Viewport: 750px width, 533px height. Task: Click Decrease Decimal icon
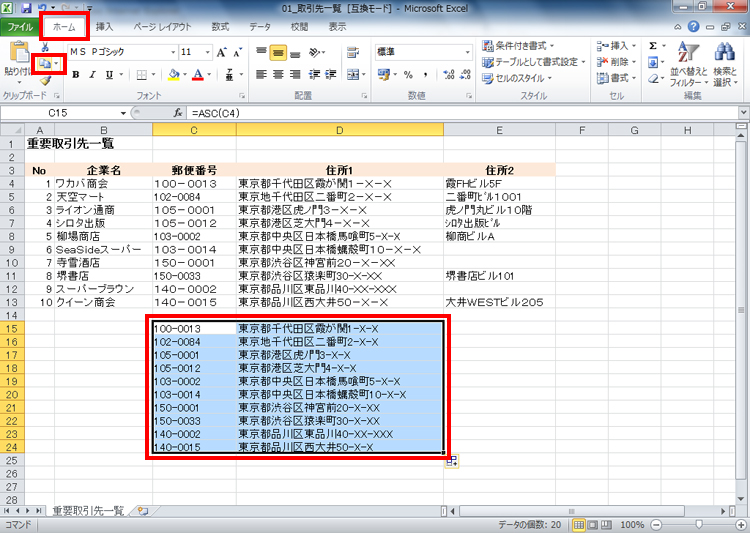465,75
